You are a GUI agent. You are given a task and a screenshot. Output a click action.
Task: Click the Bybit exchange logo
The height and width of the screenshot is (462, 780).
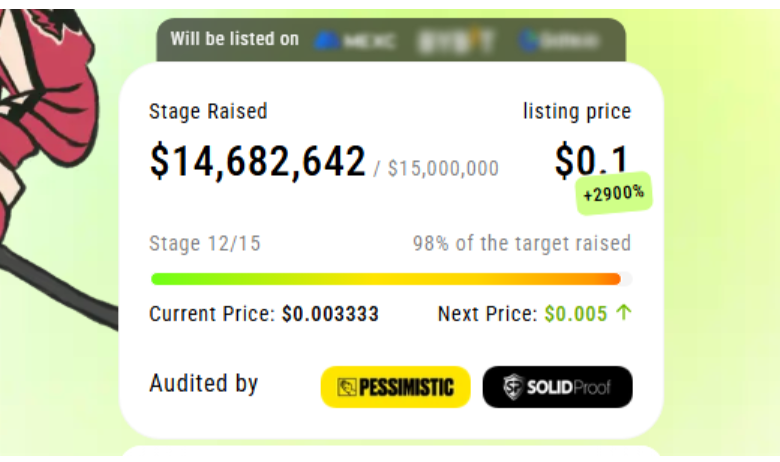456,41
